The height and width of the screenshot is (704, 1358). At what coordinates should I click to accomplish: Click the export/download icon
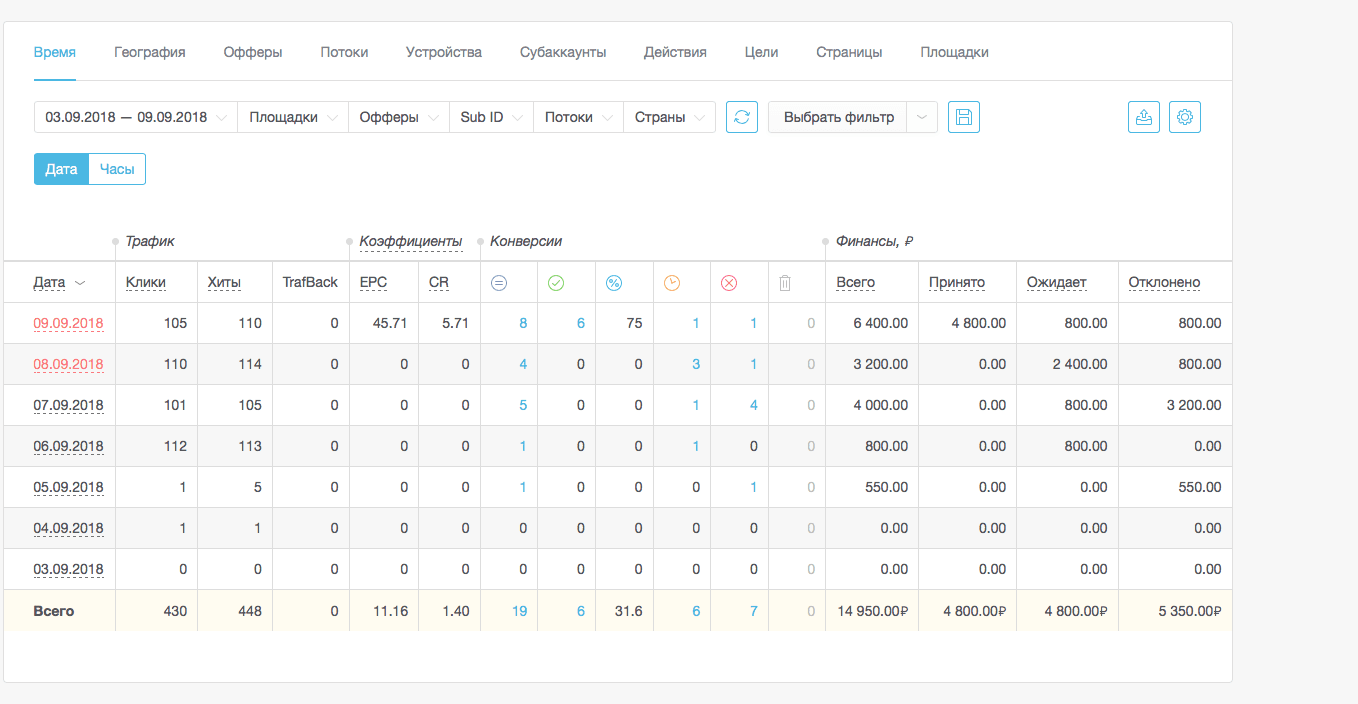(x=1144, y=117)
